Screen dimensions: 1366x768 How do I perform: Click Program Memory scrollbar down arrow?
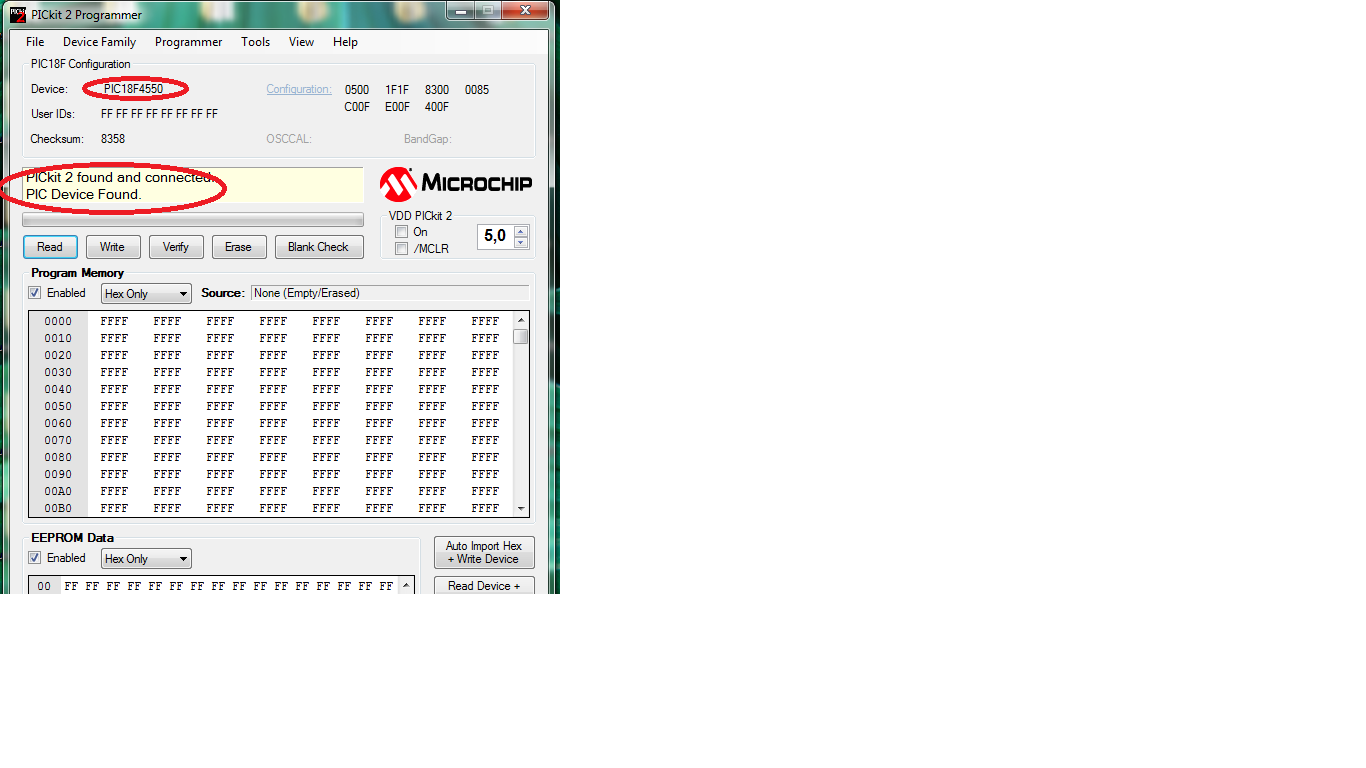tap(520, 509)
